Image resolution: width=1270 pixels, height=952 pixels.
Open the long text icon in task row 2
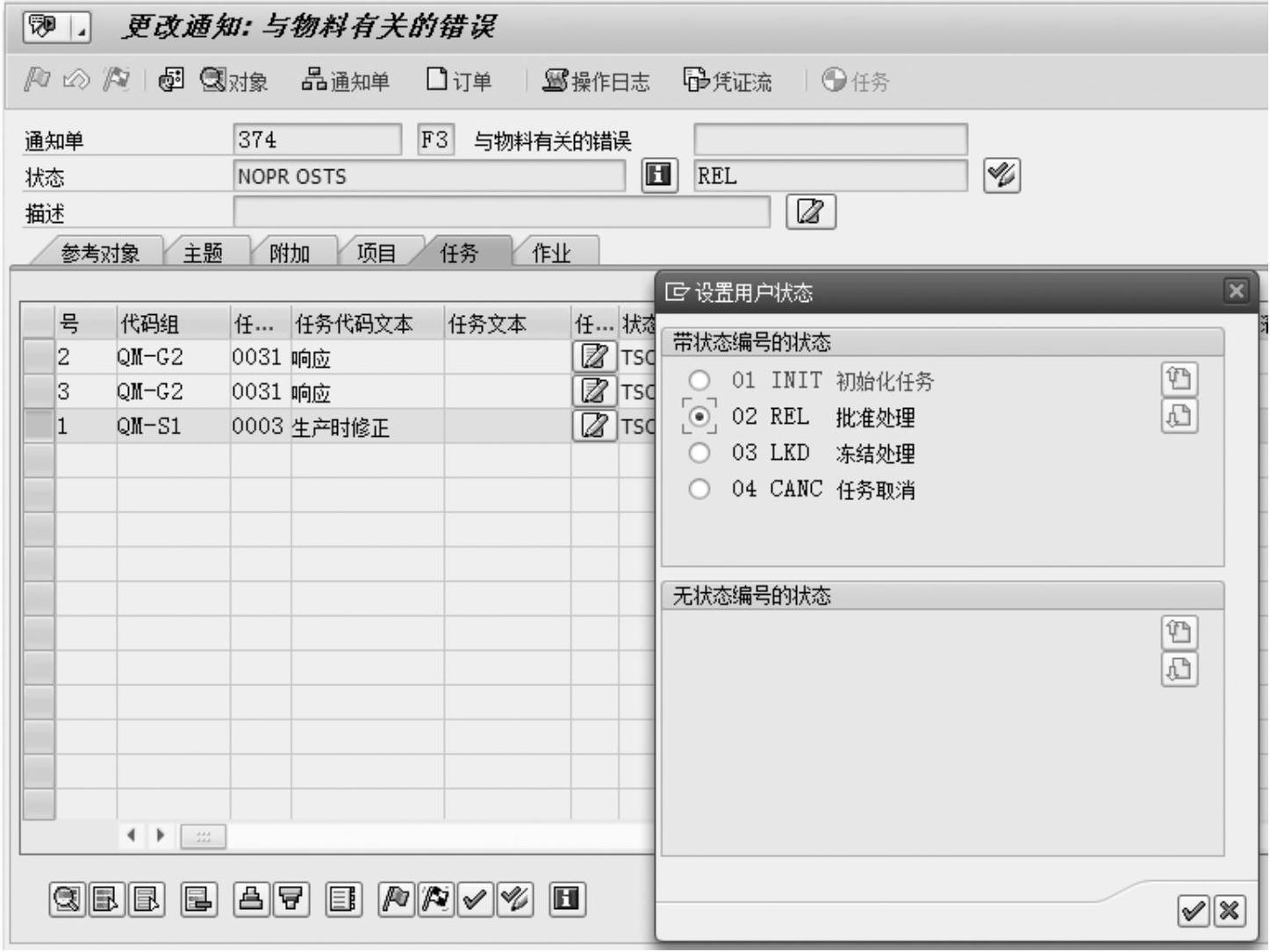594,356
